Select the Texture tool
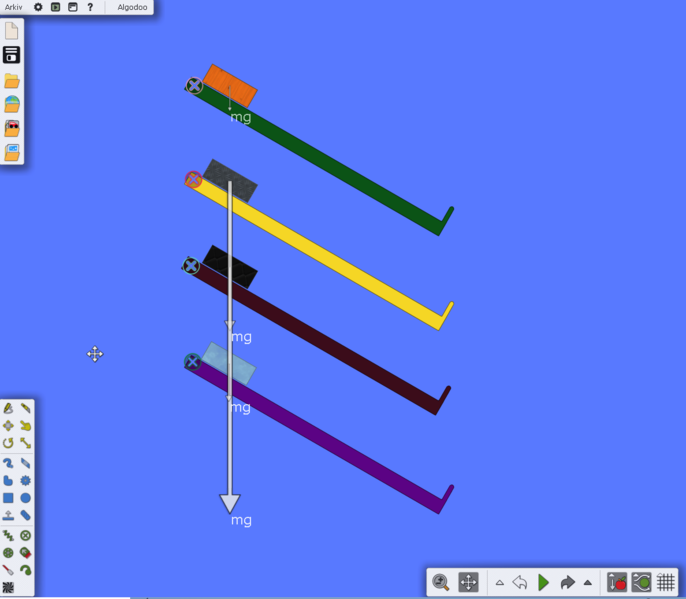 (x=8, y=587)
